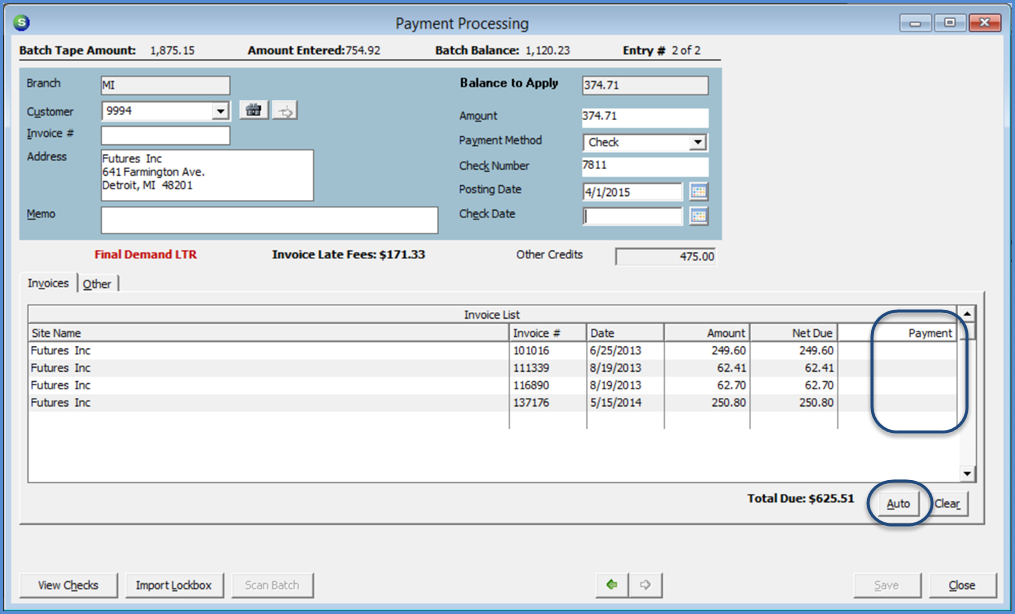
Task: Expand the Customer dropdown list
Action: point(220,112)
